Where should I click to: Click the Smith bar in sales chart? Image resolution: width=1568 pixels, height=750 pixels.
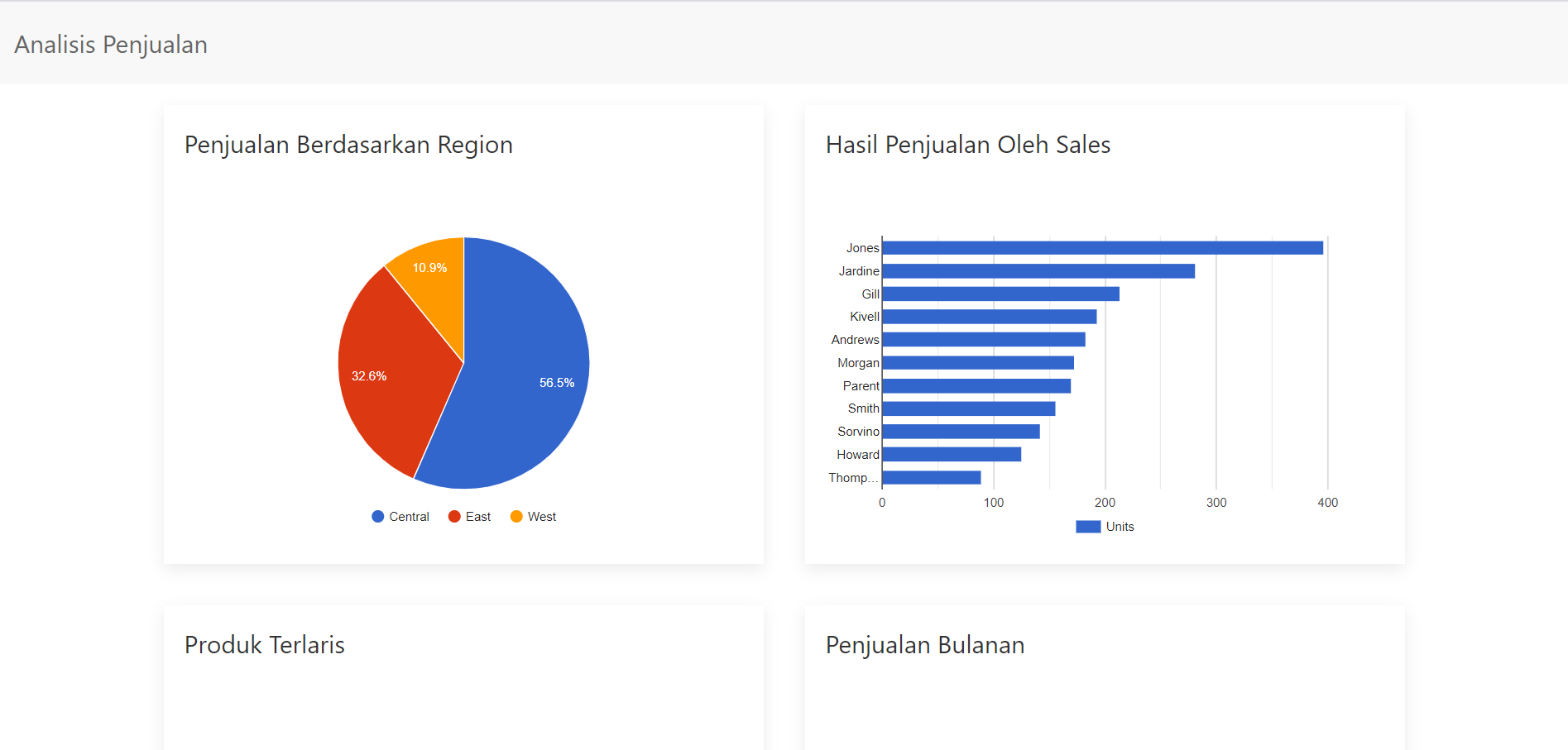969,408
